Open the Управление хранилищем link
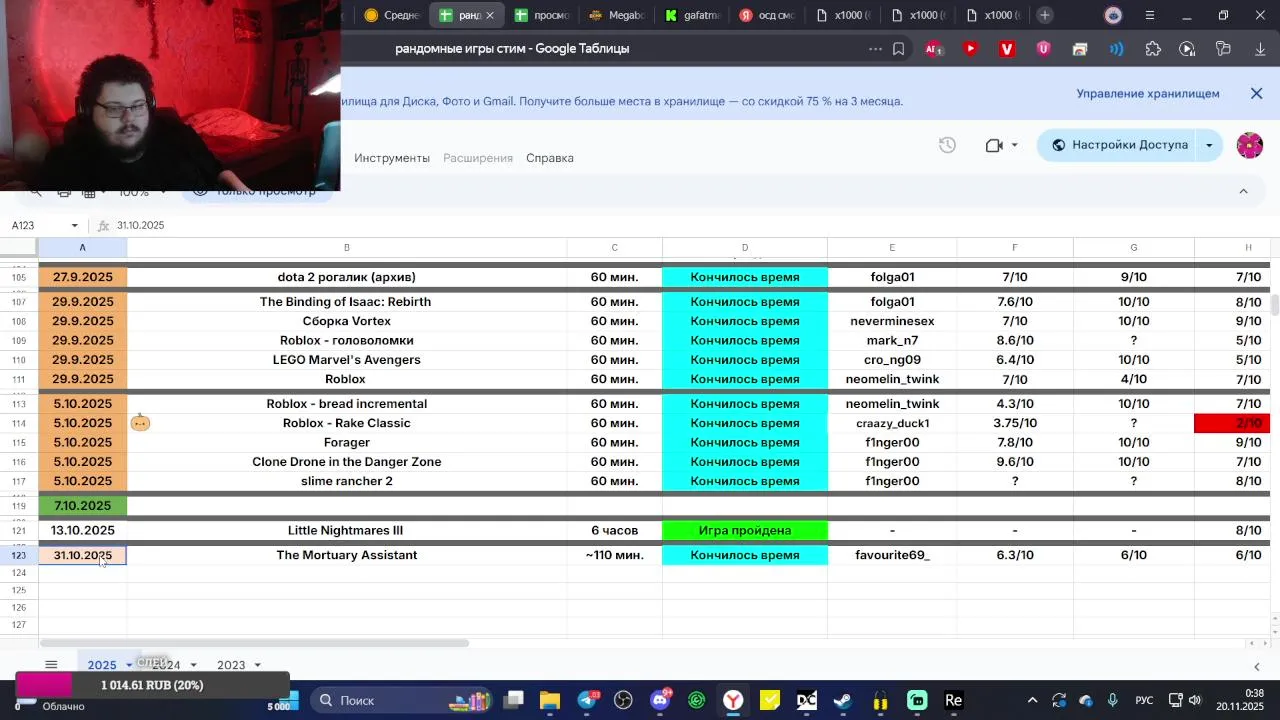This screenshot has height=720, width=1280. click(x=1147, y=93)
